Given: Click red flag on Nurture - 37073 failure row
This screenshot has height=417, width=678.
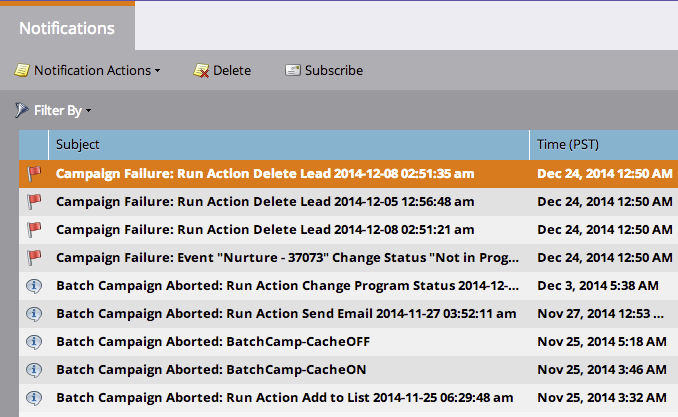Looking at the screenshot, I should pyautogui.click(x=34, y=257).
